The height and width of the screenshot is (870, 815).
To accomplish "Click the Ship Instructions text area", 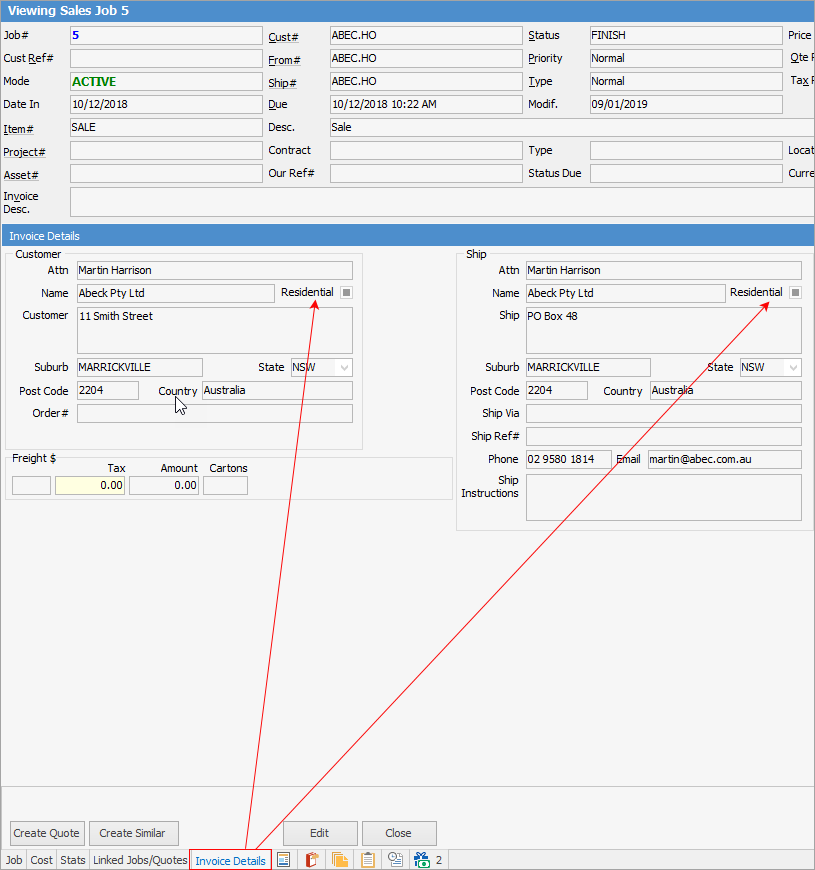I will coord(663,497).
